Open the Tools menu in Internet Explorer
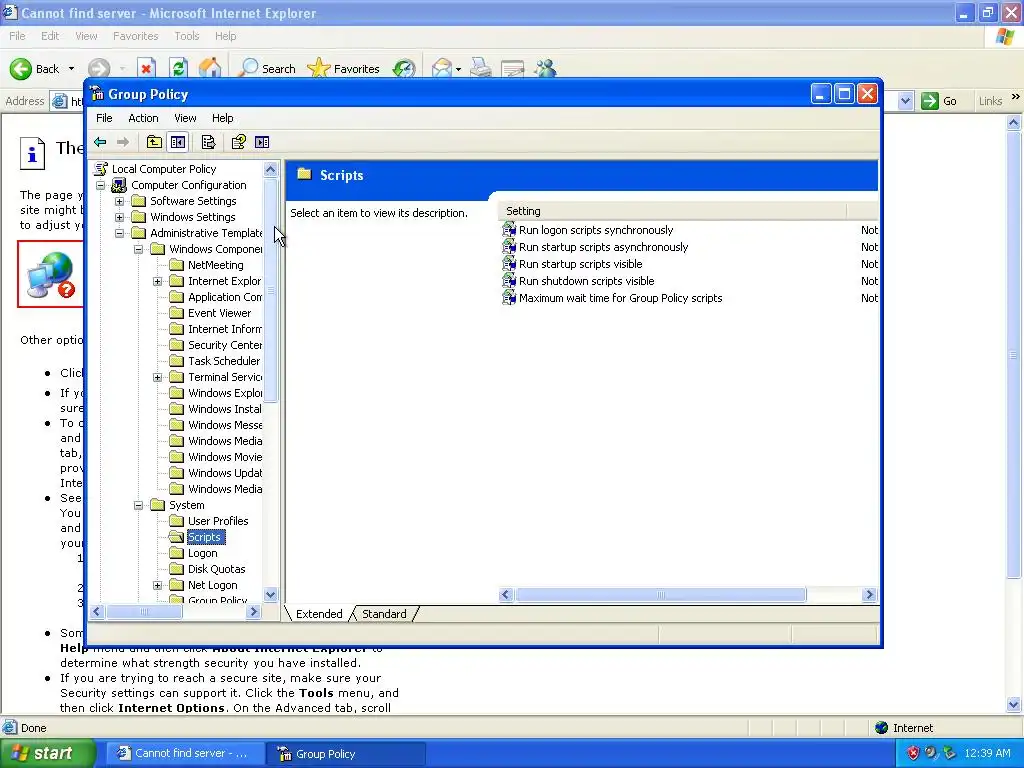 (x=186, y=36)
